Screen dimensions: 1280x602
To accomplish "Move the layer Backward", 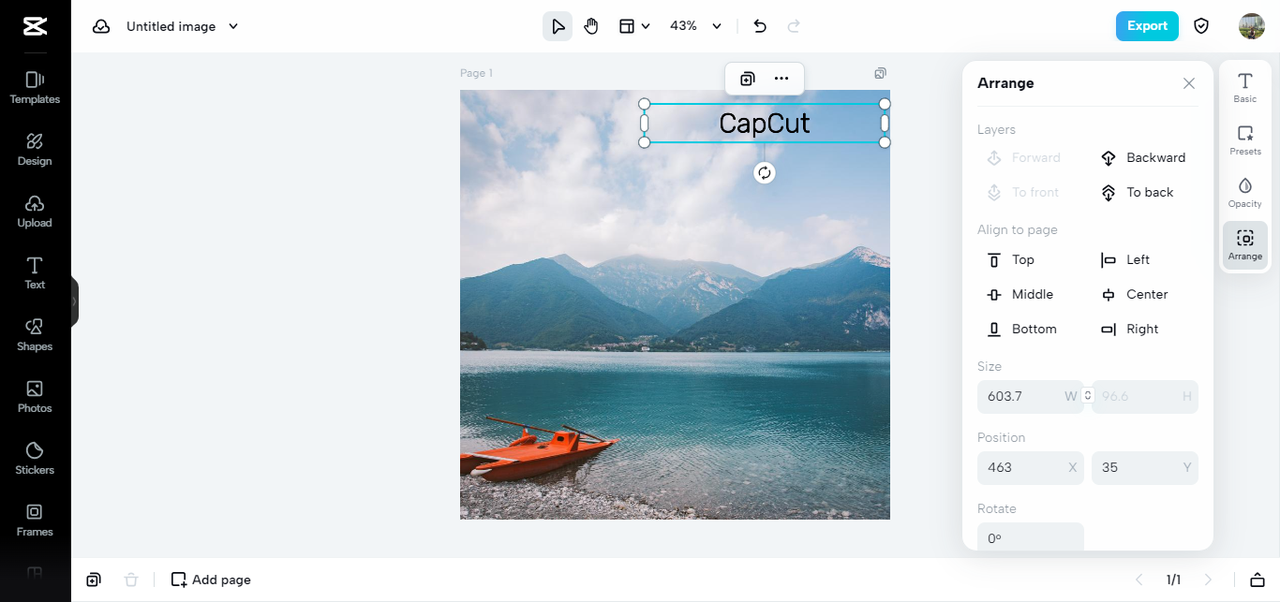I will (x=1143, y=158).
